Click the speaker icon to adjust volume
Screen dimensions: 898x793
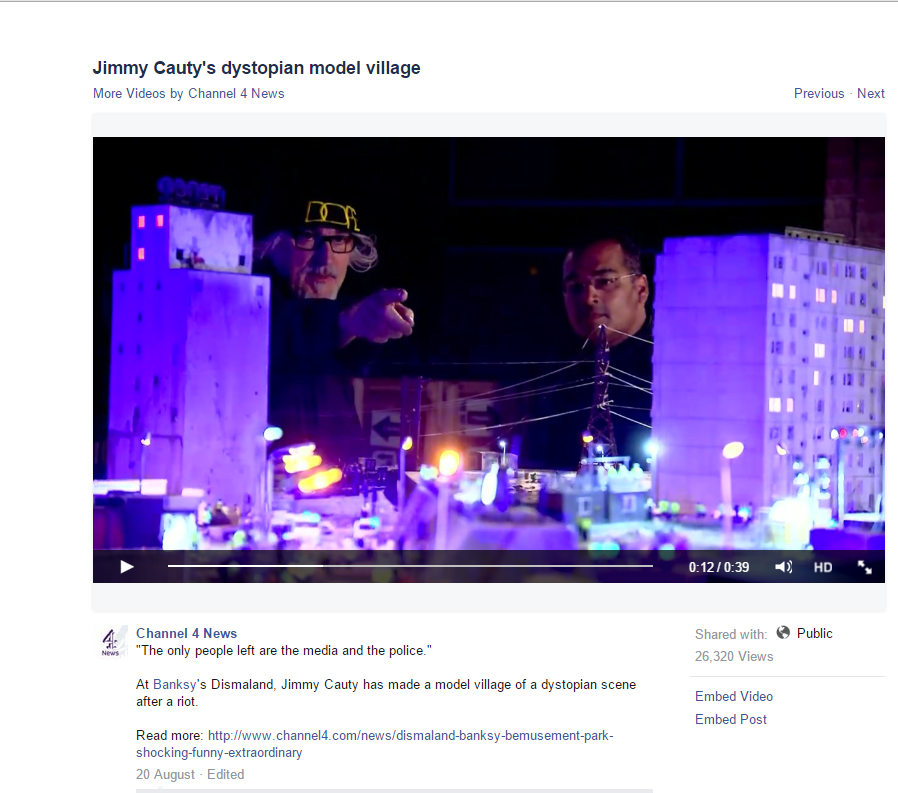[x=783, y=567]
